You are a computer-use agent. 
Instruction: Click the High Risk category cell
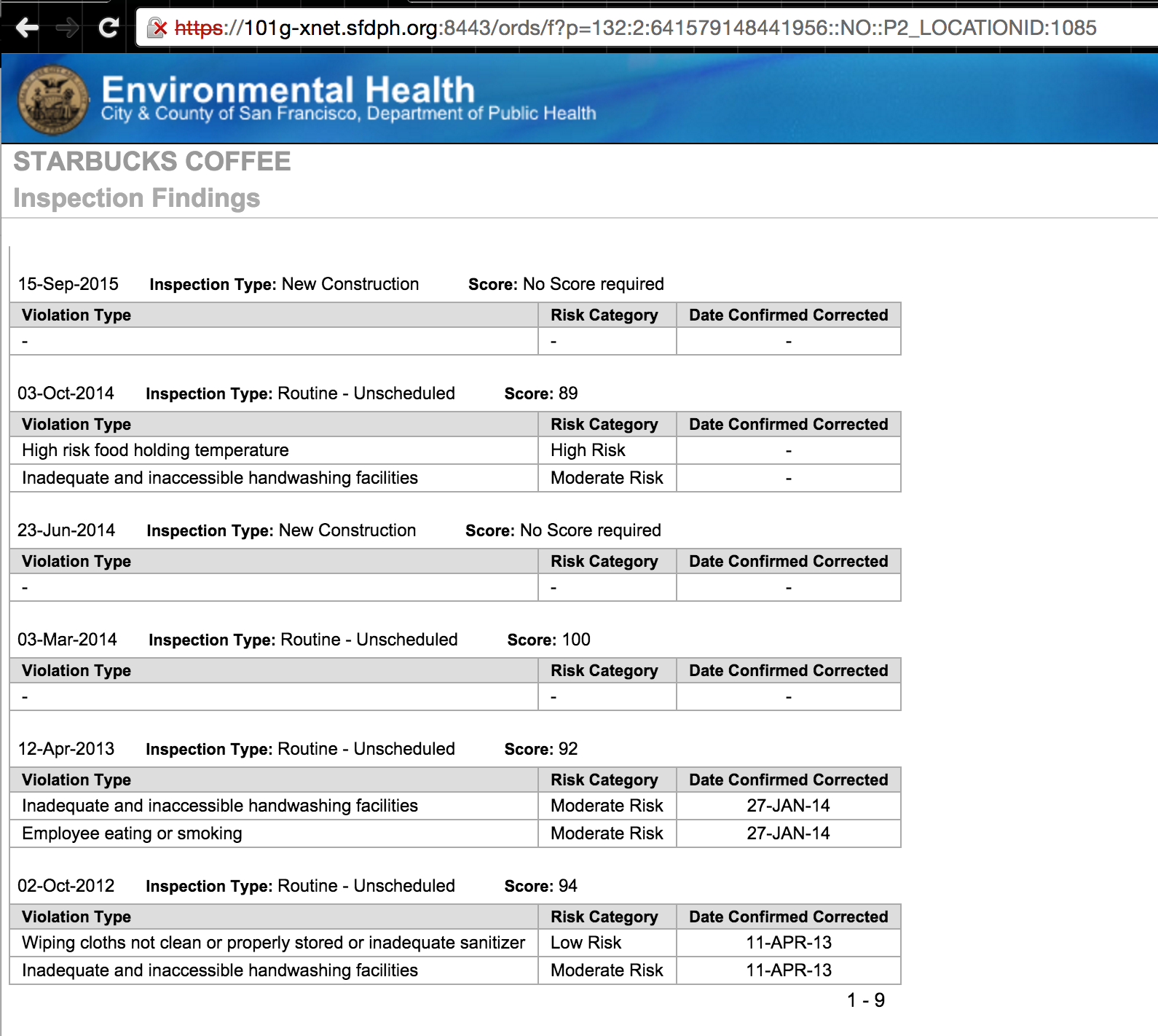pyautogui.click(x=588, y=450)
